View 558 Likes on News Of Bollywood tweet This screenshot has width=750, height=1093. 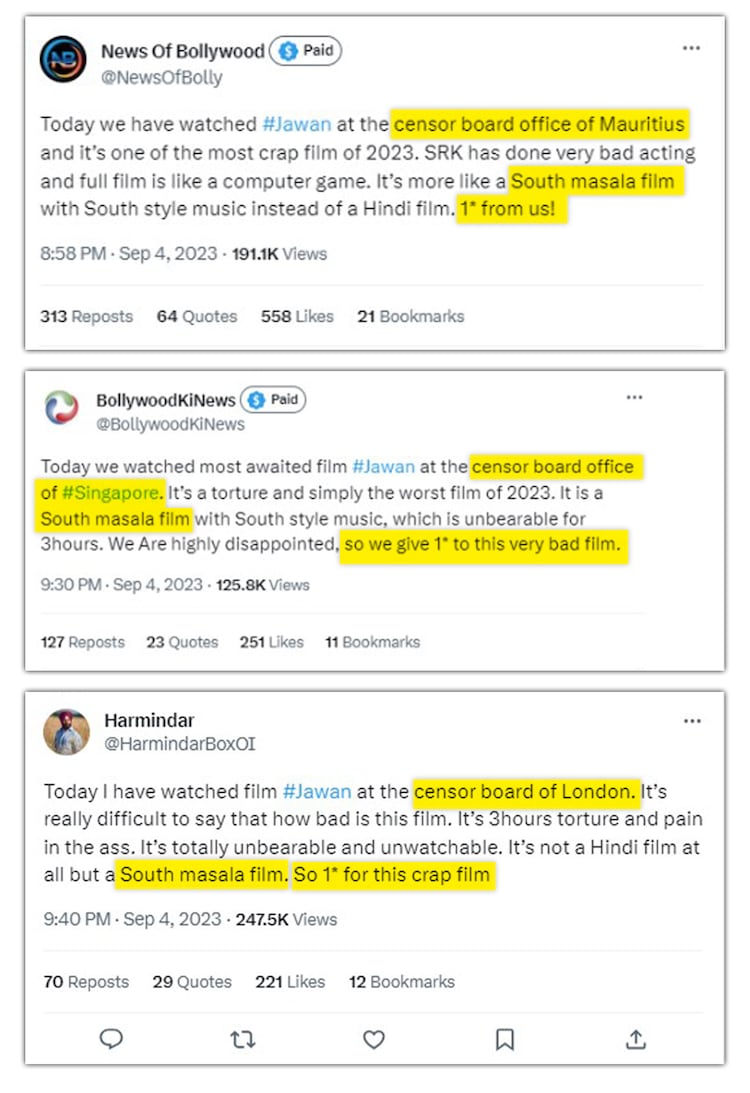(297, 316)
